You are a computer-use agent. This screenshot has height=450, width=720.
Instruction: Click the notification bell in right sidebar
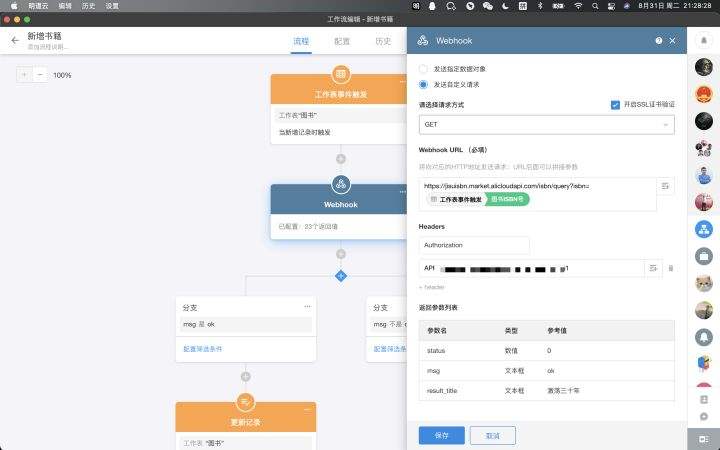click(704, 337)
